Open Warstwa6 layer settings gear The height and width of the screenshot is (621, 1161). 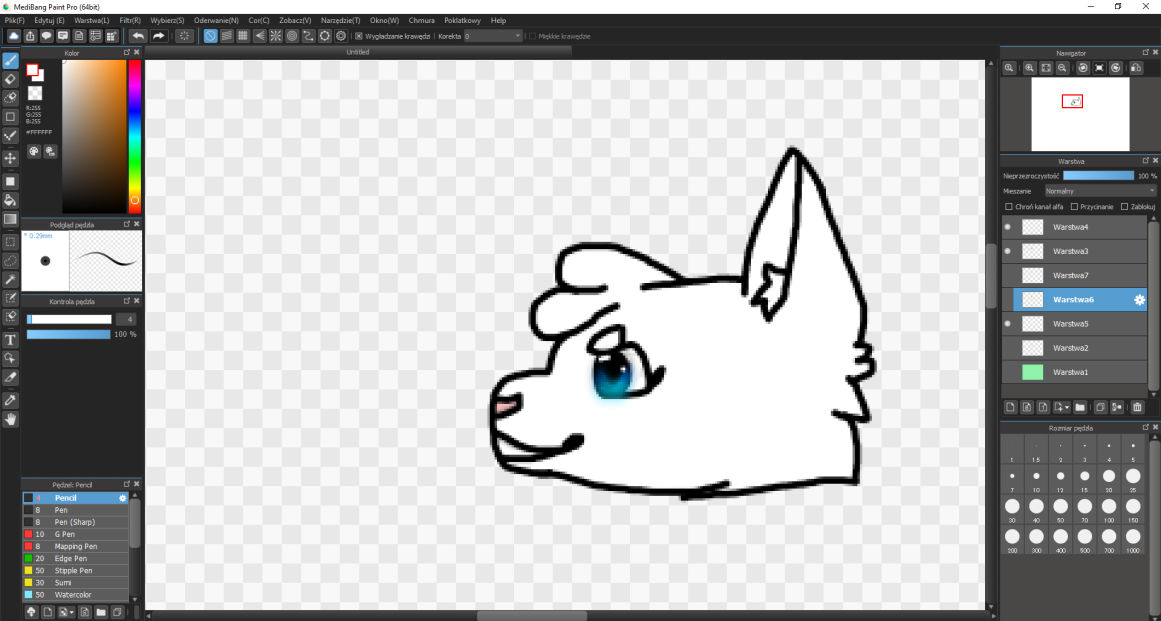click(1140, 300)
